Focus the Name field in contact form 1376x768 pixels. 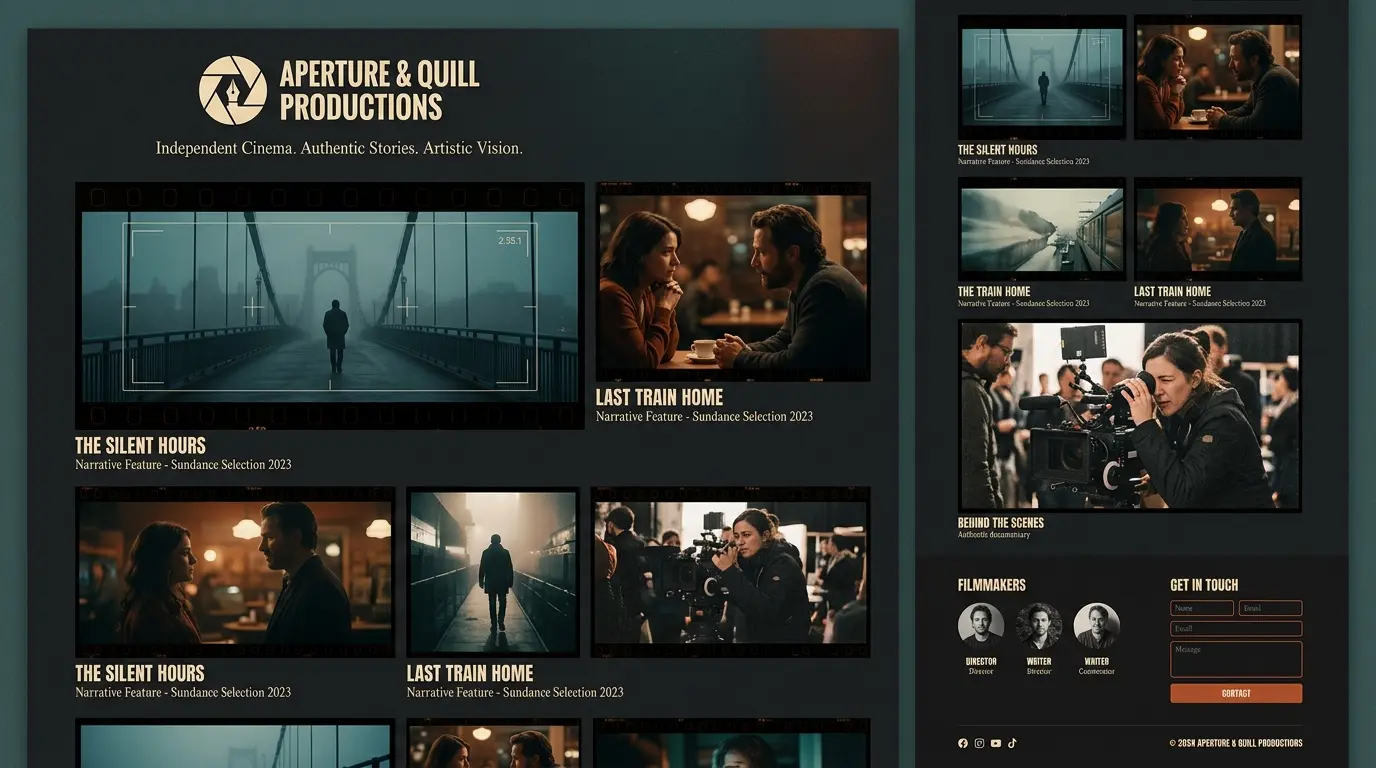[x=1203, y=608]
